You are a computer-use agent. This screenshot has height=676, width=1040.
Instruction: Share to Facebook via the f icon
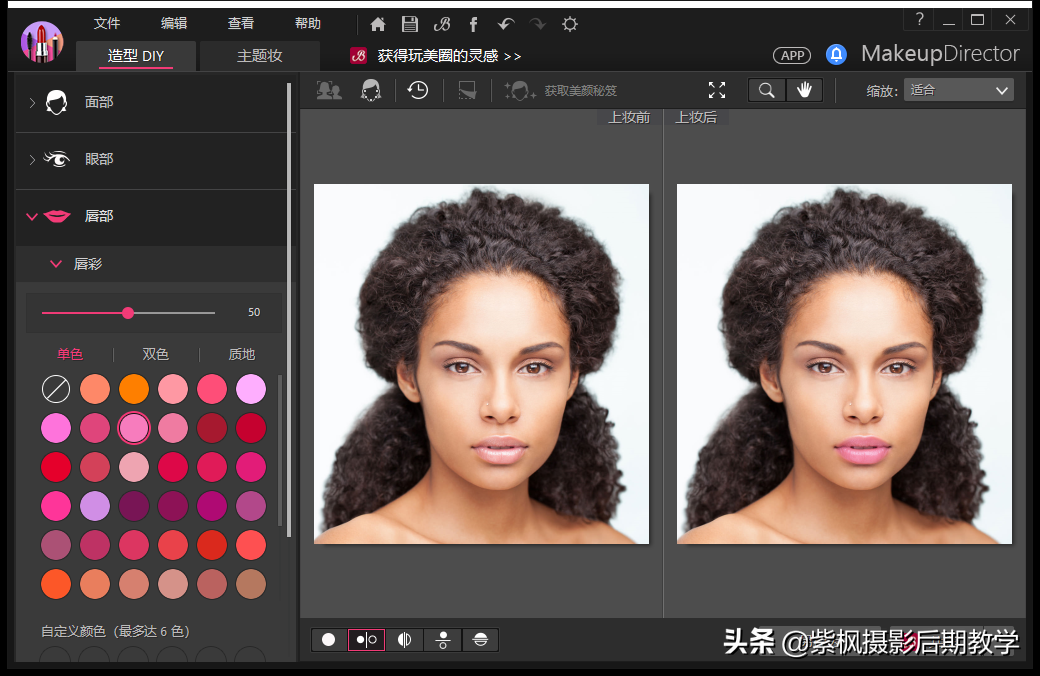click(473, 24)
